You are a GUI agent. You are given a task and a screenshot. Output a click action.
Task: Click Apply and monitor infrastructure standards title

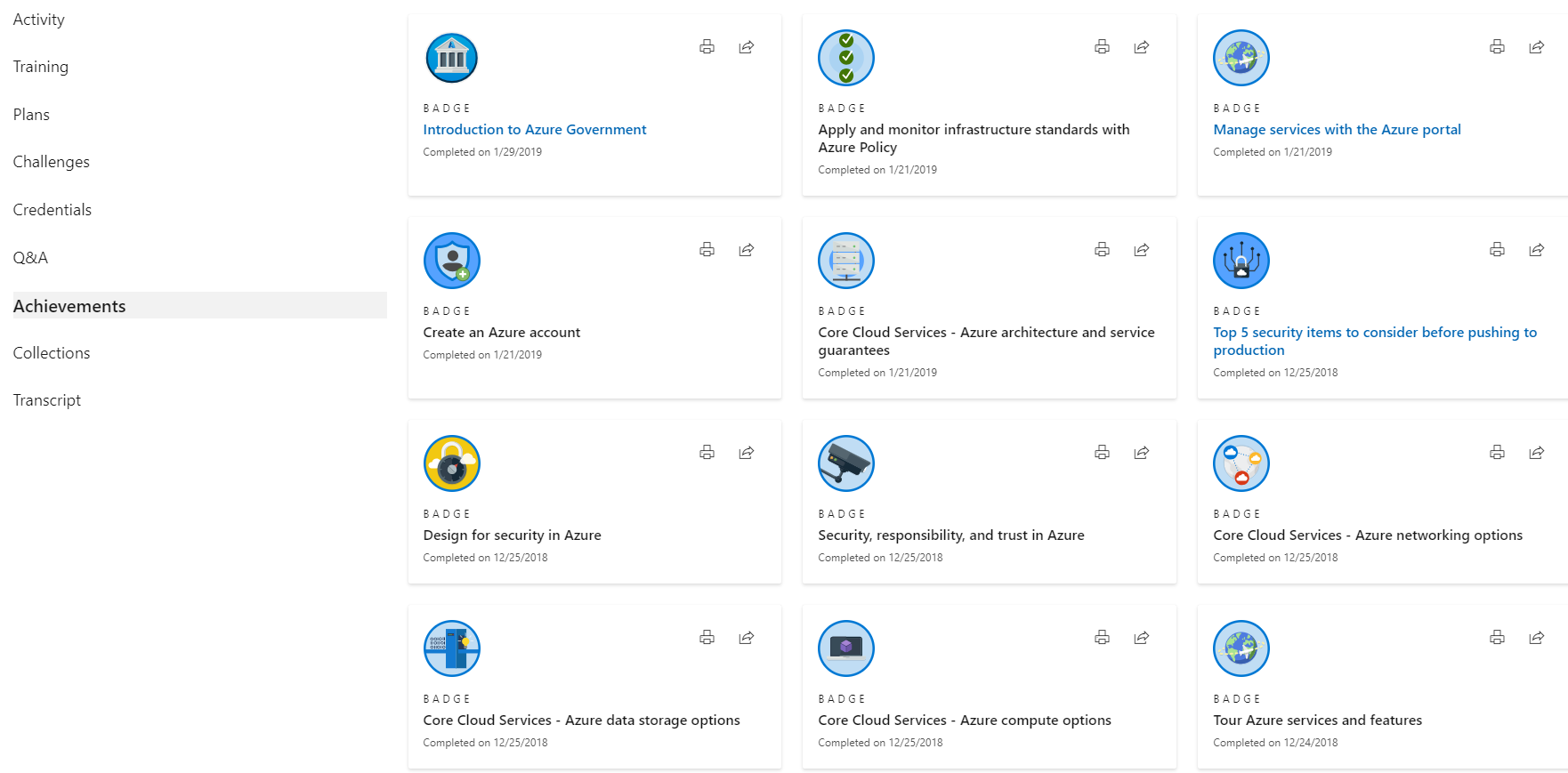click(974, 139)
